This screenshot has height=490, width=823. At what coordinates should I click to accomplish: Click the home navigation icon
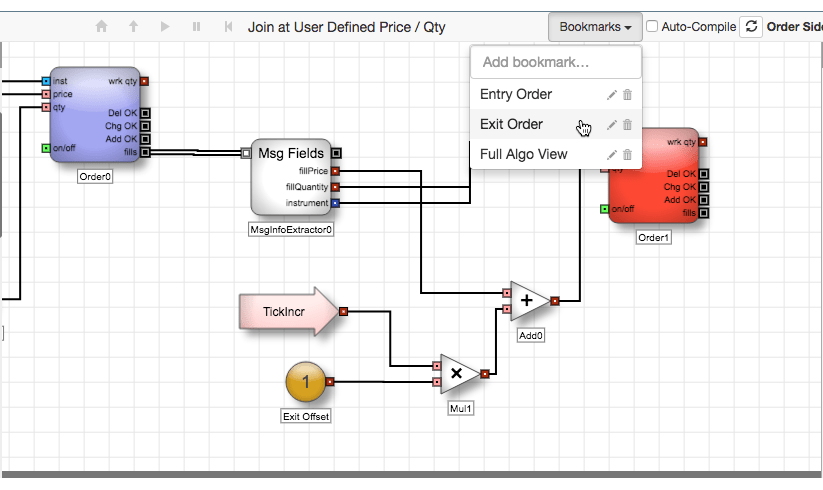101,26
